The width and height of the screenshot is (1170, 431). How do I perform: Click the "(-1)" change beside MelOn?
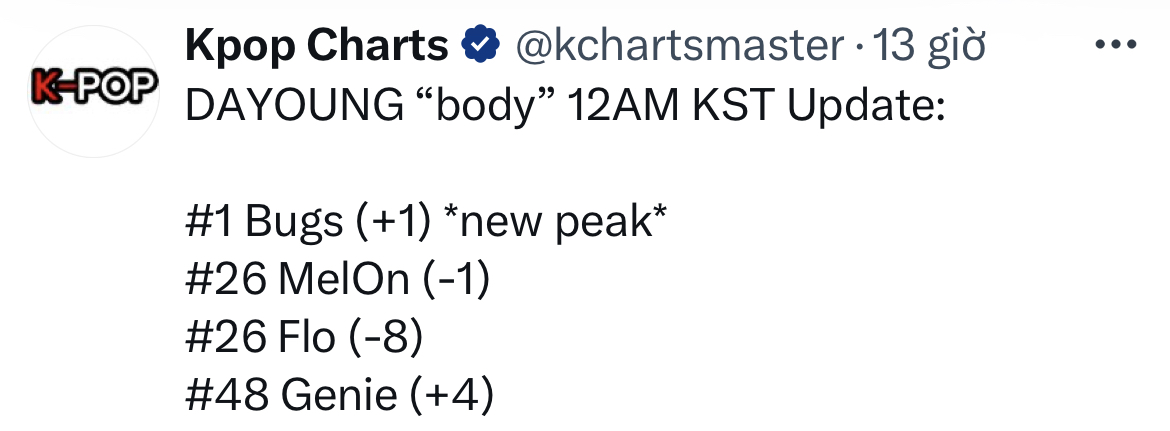click(456, 280)
